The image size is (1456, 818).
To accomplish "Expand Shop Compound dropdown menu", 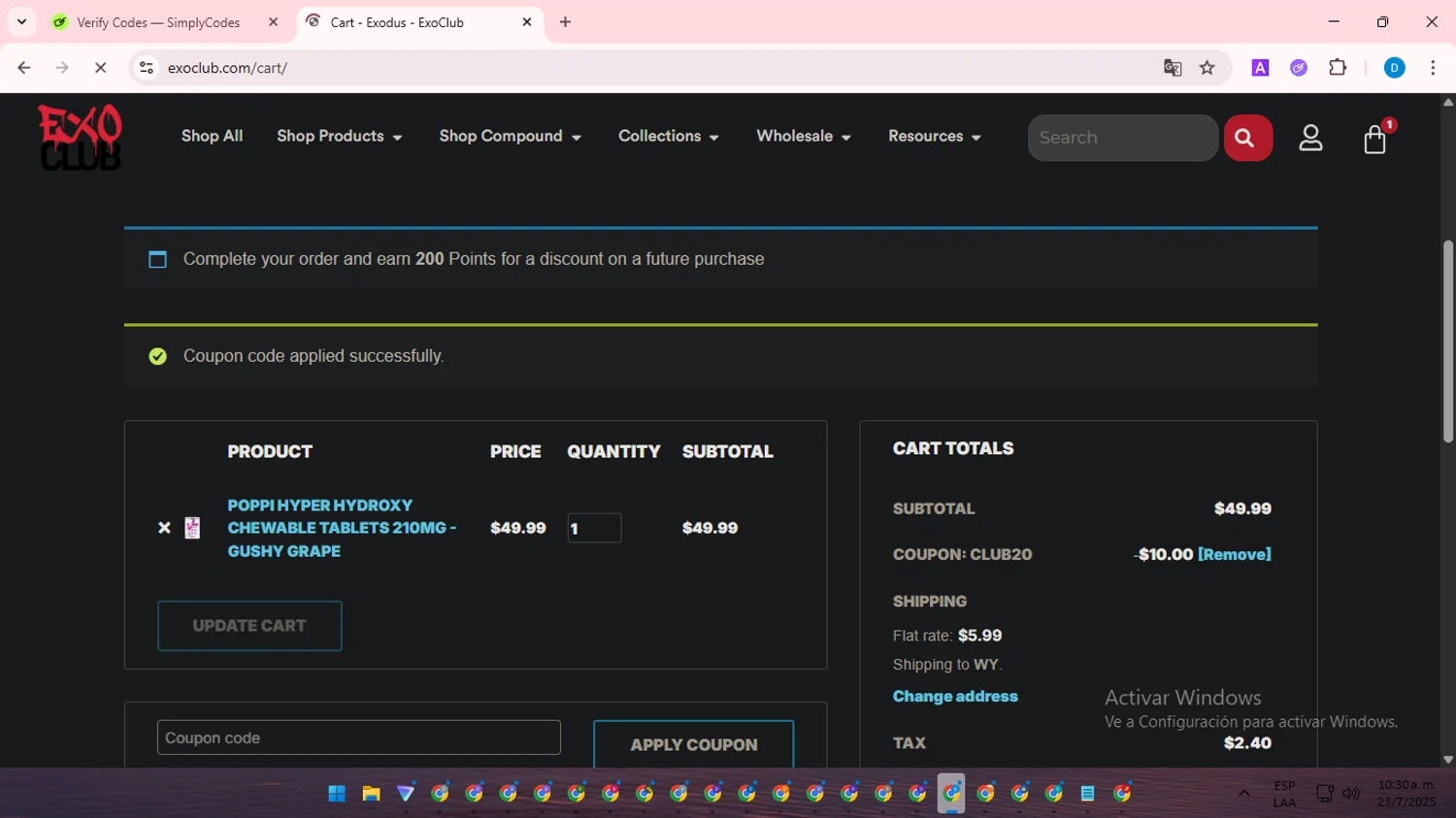I will [x=510, y=136].
